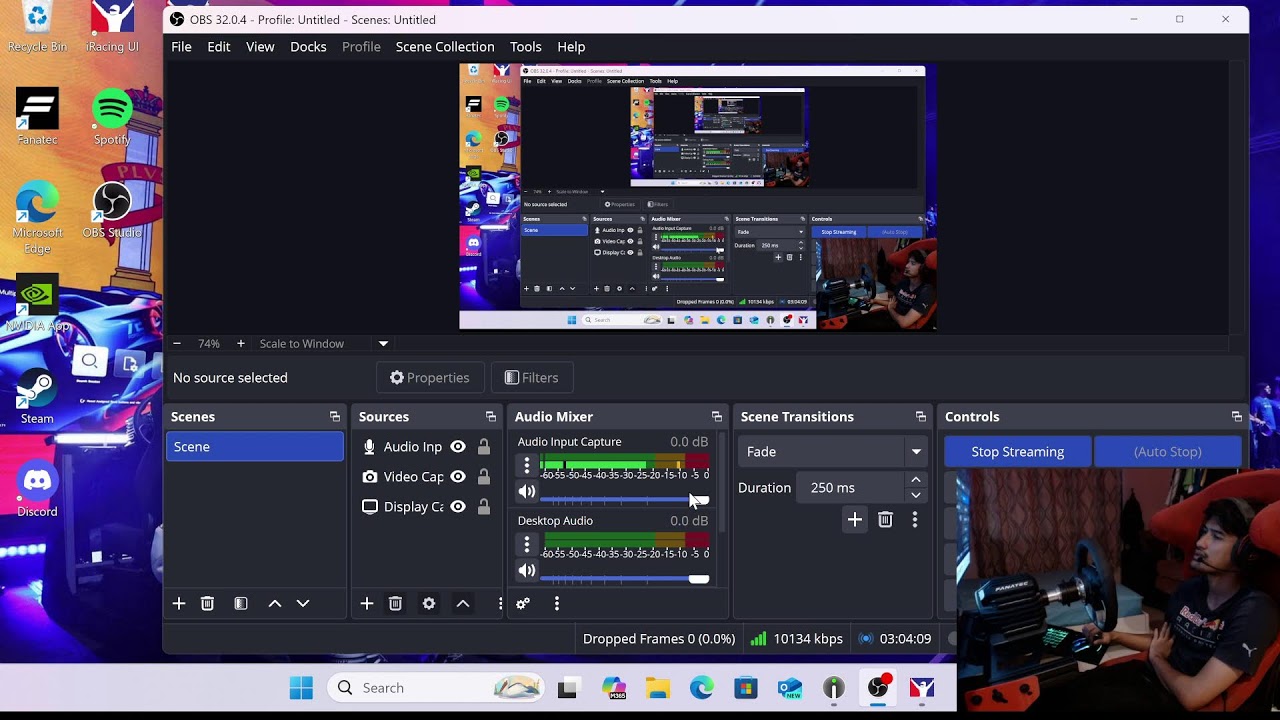Lock the Audio Input Capture source
The height and width of the screenshot is (720, 1280).
pyautogui.click(x=484, y=447)
